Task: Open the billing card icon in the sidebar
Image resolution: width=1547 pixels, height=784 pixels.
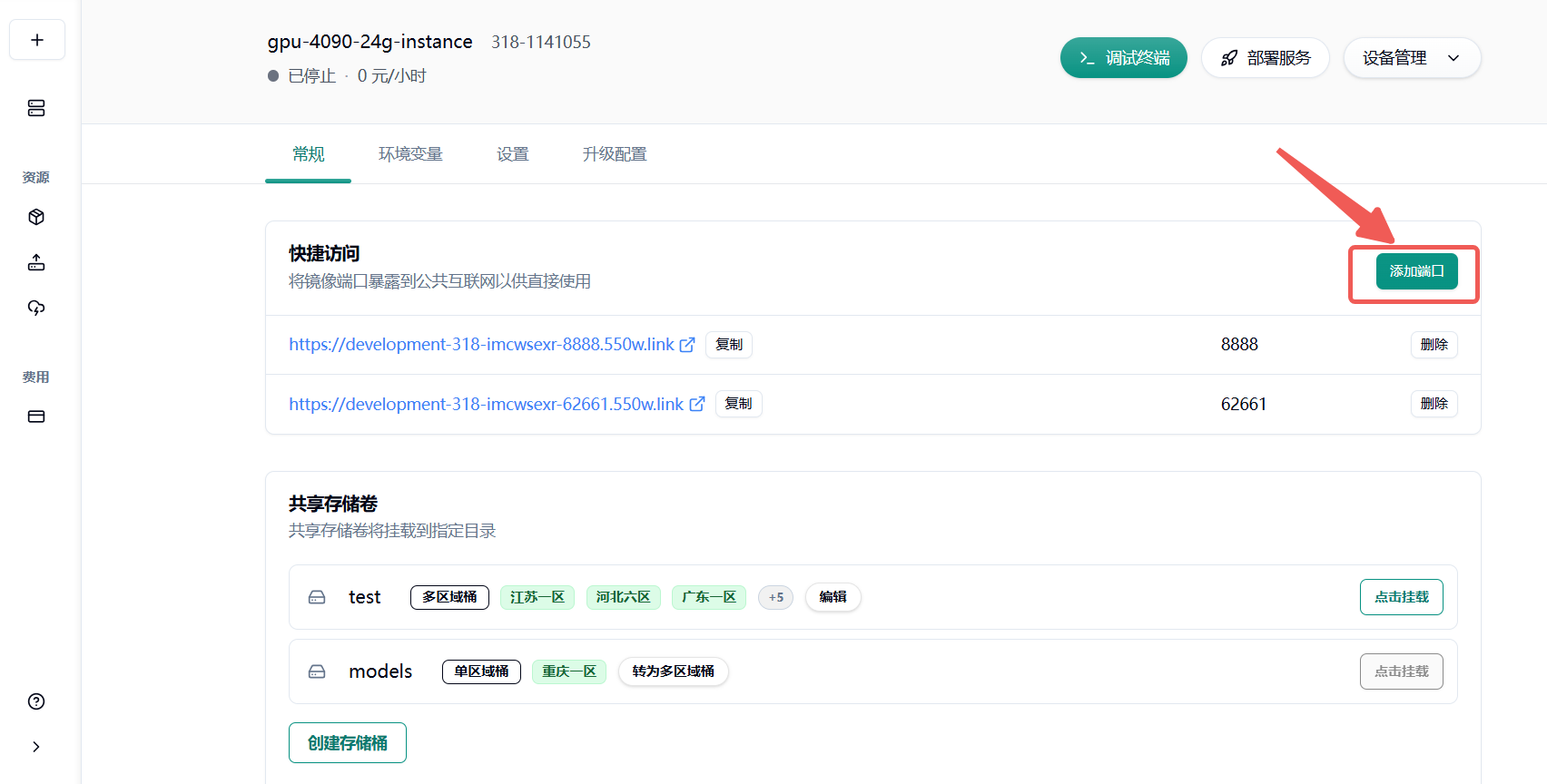Action: (x=36, y=416)
